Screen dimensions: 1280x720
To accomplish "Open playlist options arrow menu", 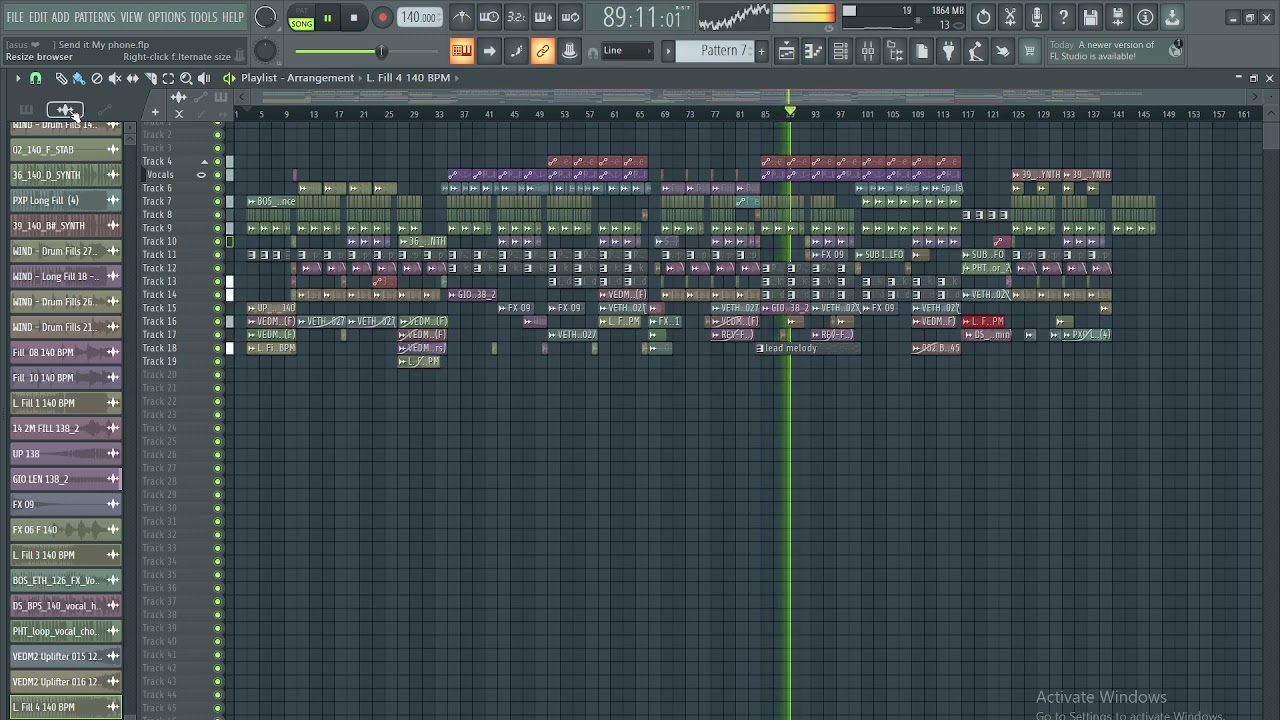I will point(17,78).
